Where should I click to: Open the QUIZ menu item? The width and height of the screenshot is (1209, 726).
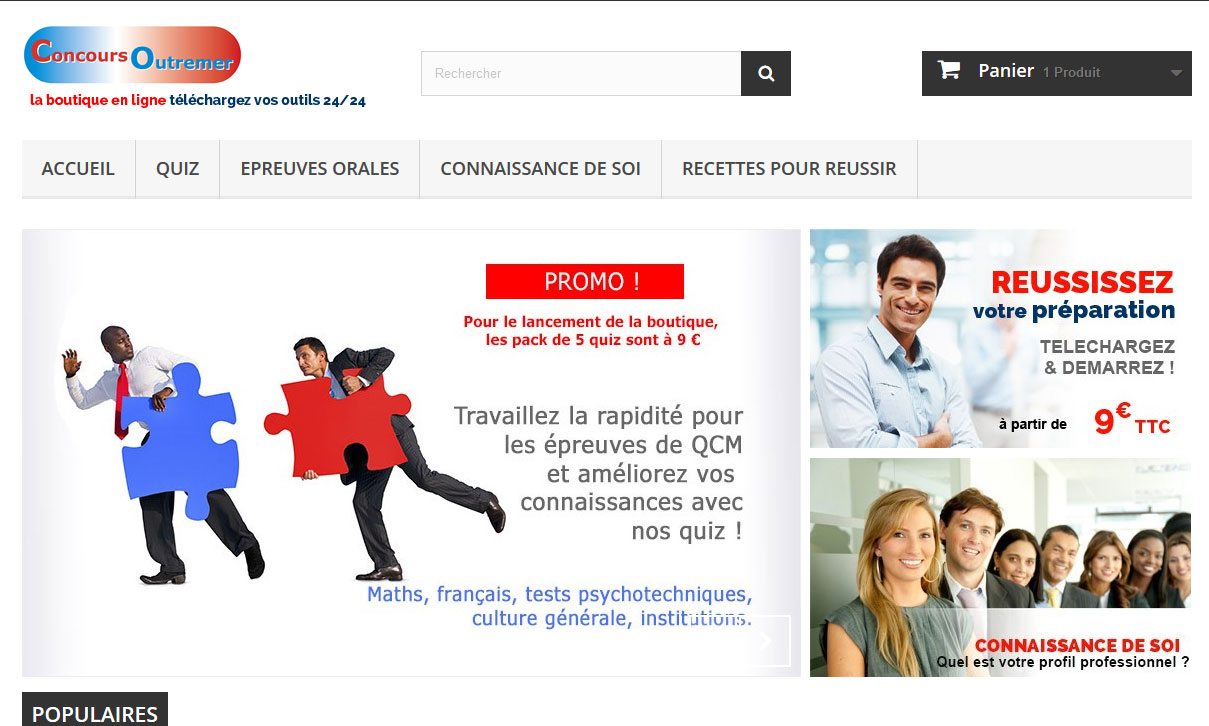pos(178,169)
